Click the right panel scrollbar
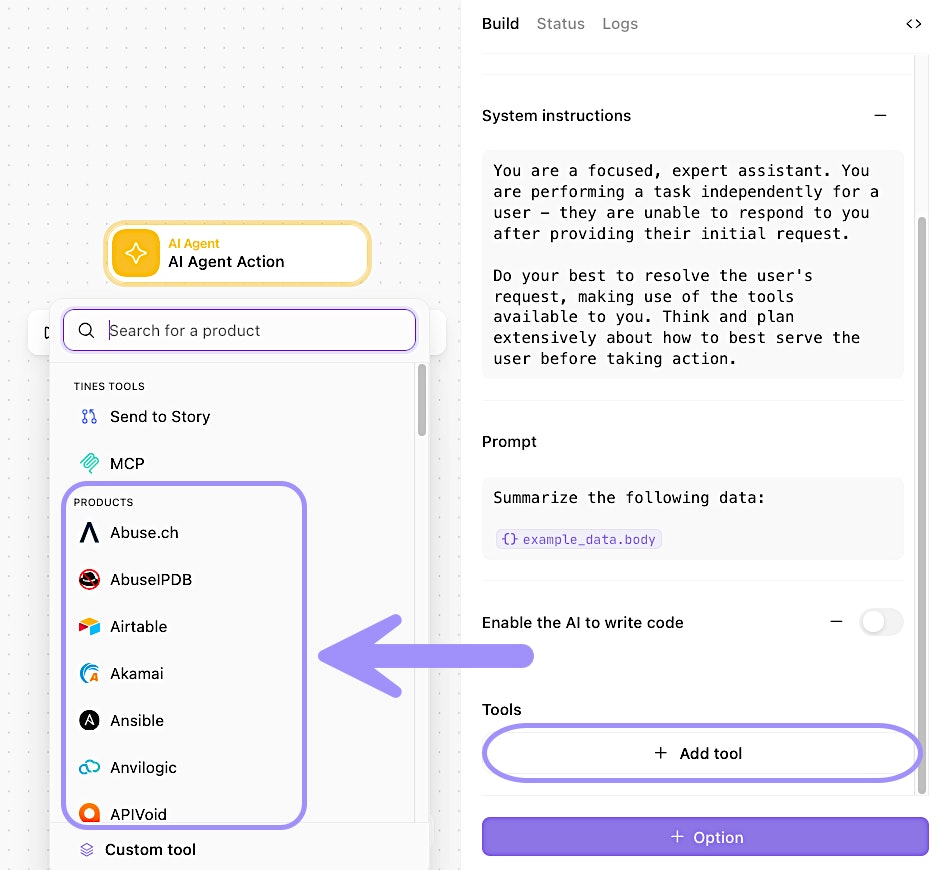Viewport: 938px width, 870px height. click(922, 506)
